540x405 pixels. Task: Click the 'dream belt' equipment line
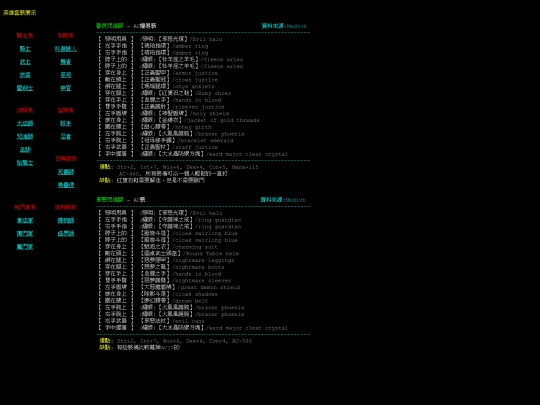153,301
